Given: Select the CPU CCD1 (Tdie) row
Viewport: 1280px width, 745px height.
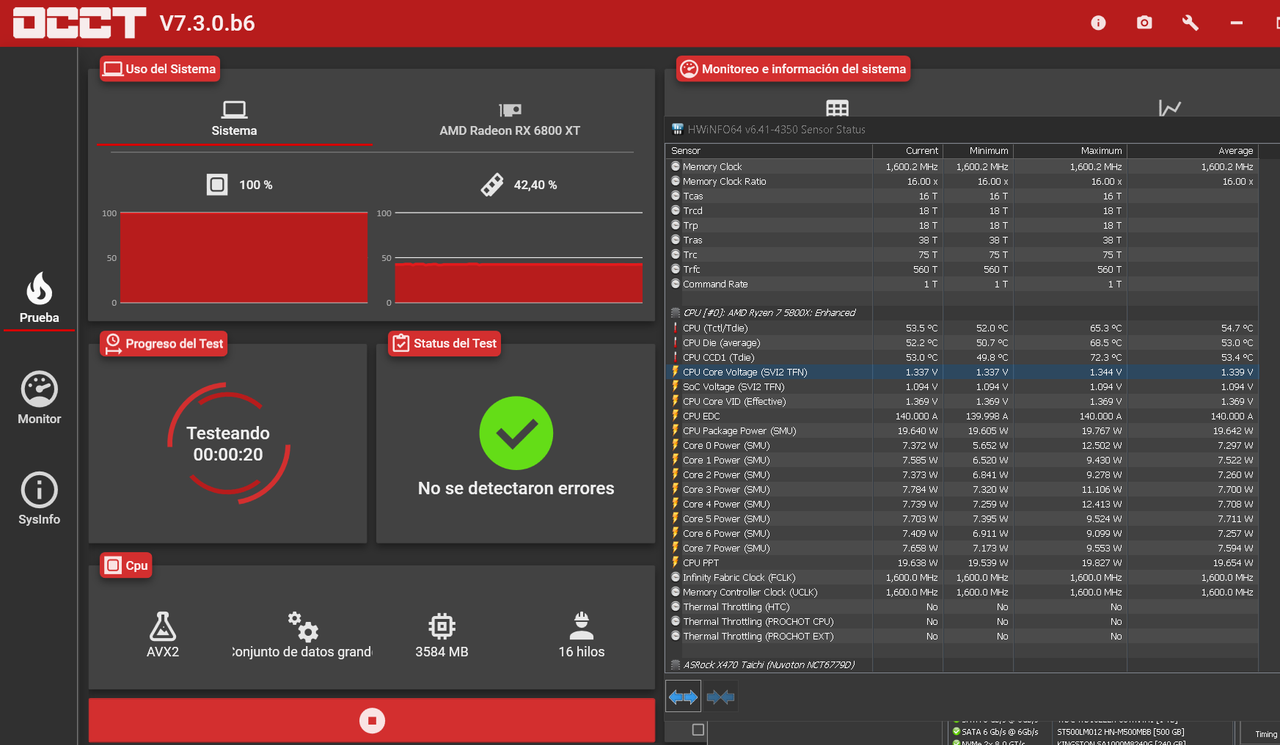Looking at the screenshot, I should pyautogui.click(x=961, y=357).
